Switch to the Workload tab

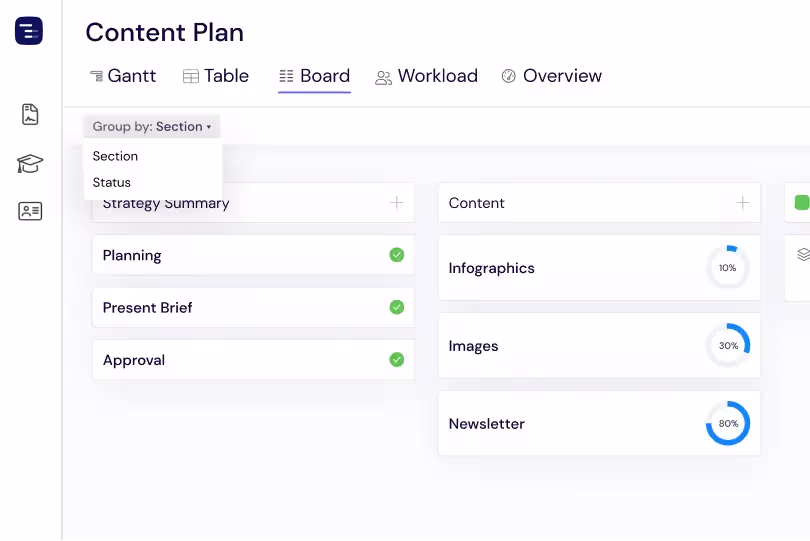pos(427,76)
